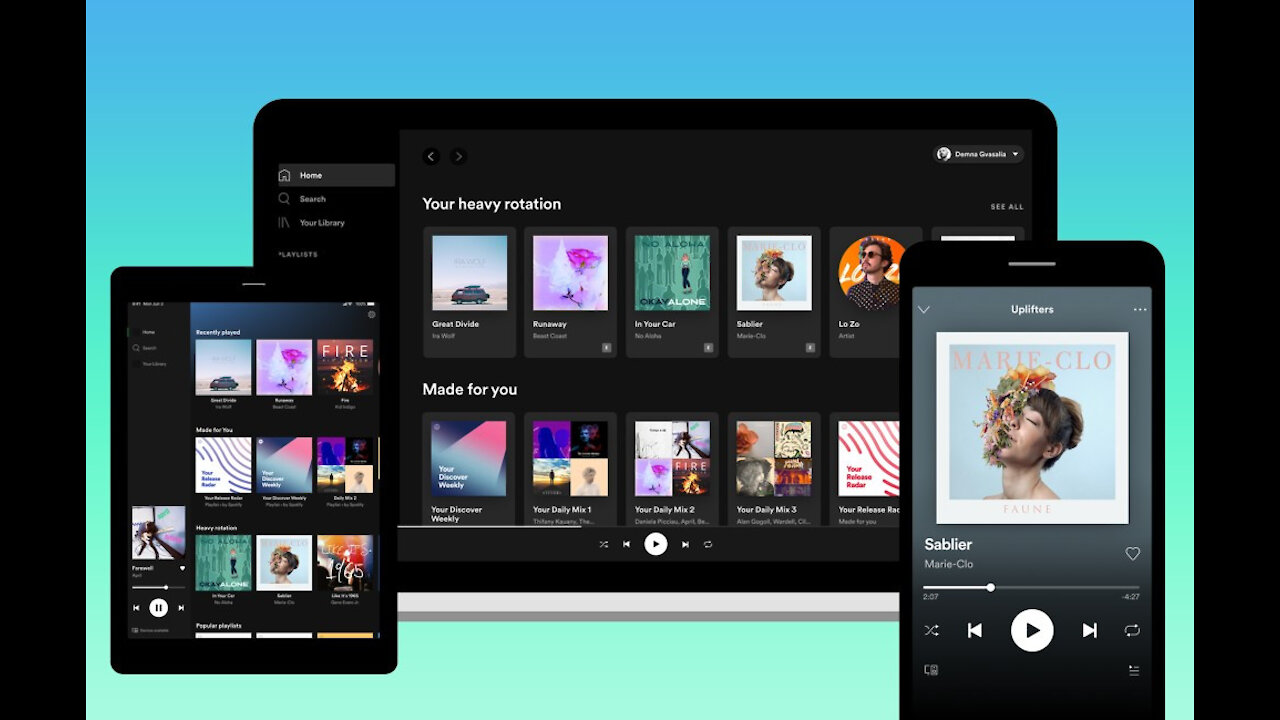The width and height of the screenshot is (1280, 720).
Task: Open the tablet Your Release Radar playlist
Action: (223, 465)
